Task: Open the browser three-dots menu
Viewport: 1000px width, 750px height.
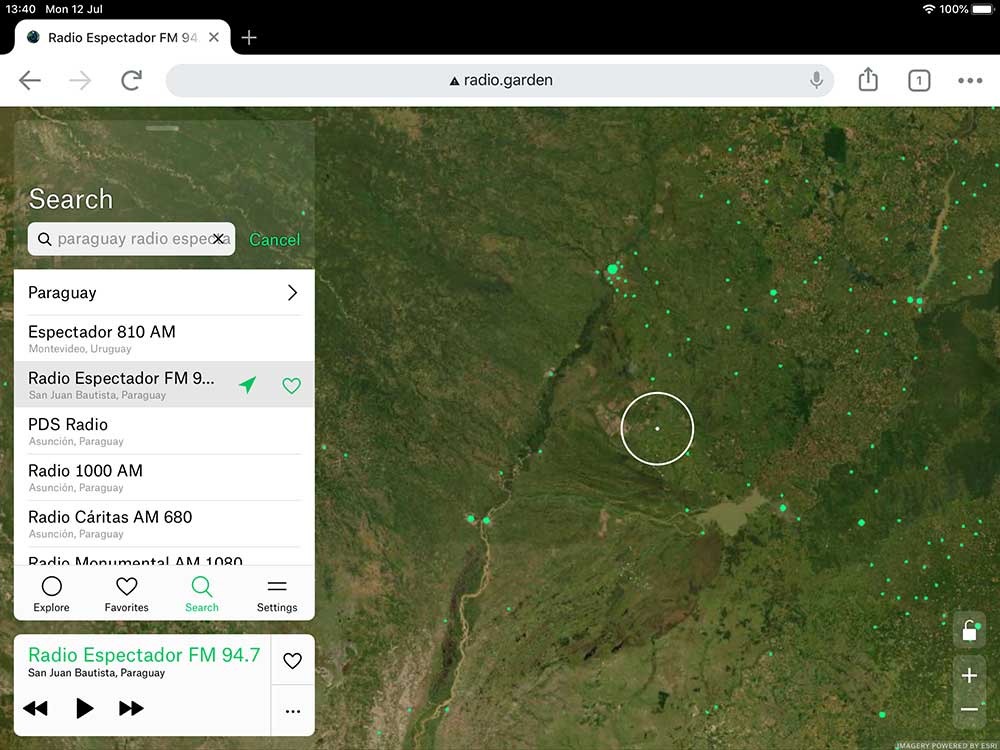Action: (x=969, y=80)
